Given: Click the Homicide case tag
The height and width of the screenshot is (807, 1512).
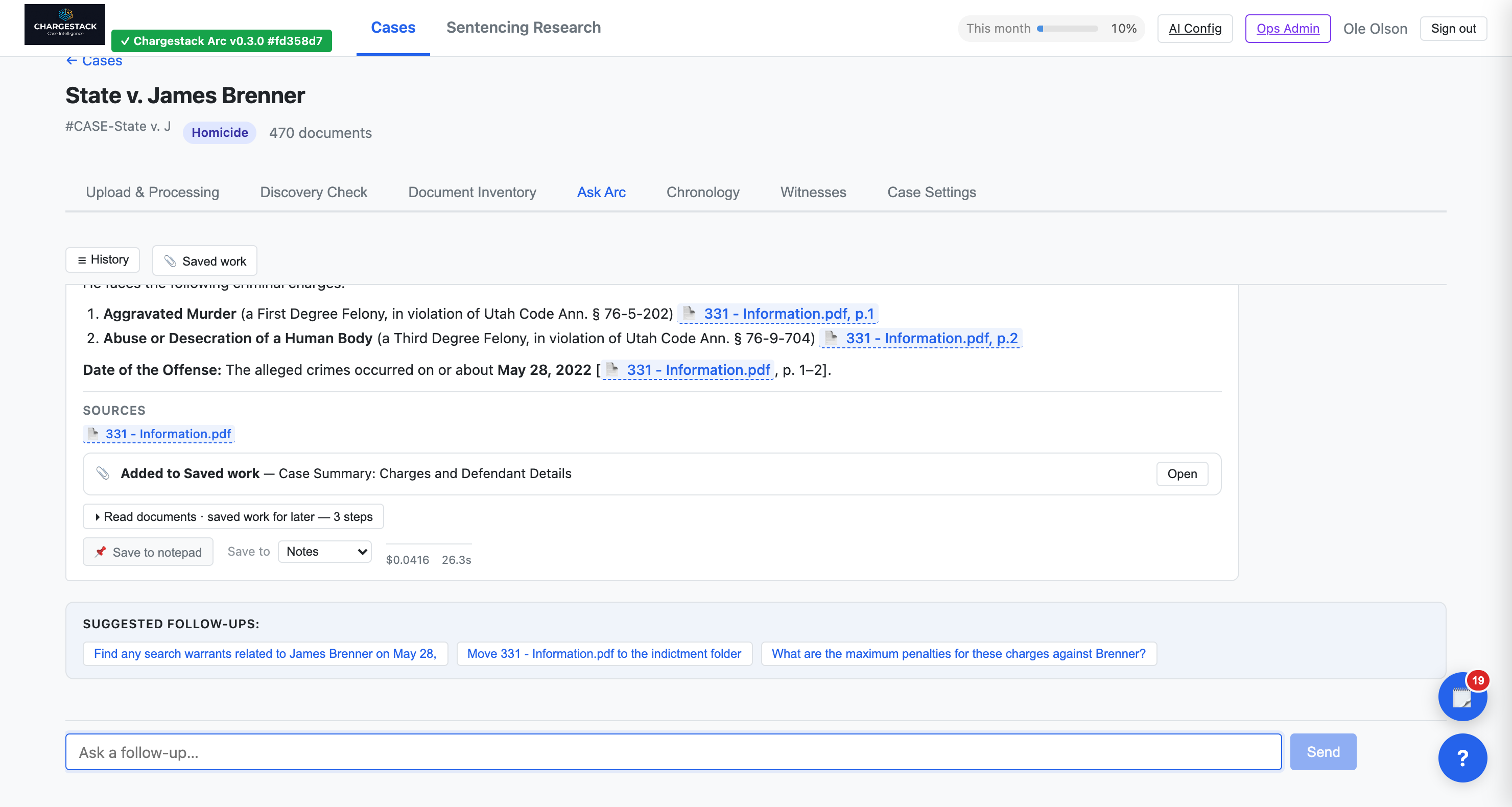Looking at the screenshot, I should point(220,132).
